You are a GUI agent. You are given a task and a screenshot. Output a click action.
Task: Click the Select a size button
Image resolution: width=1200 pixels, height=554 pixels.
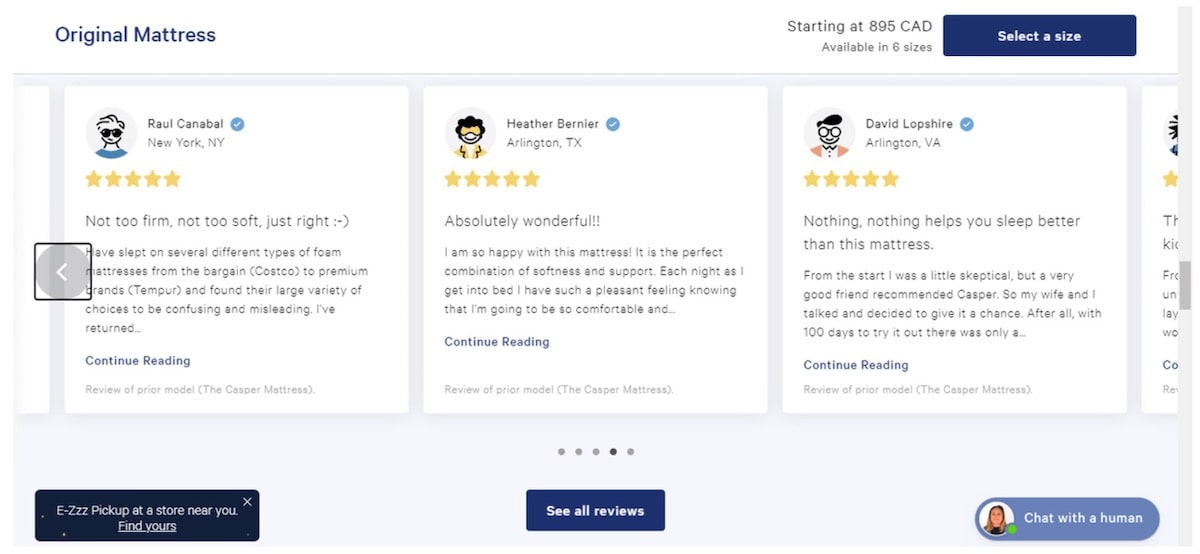pos(1039,36)
